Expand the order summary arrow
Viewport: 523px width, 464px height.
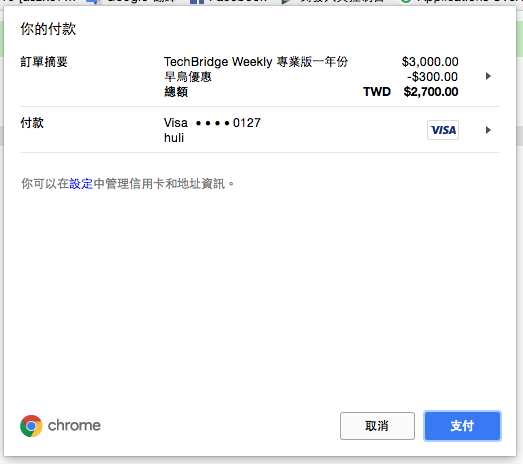coord(488,76)
